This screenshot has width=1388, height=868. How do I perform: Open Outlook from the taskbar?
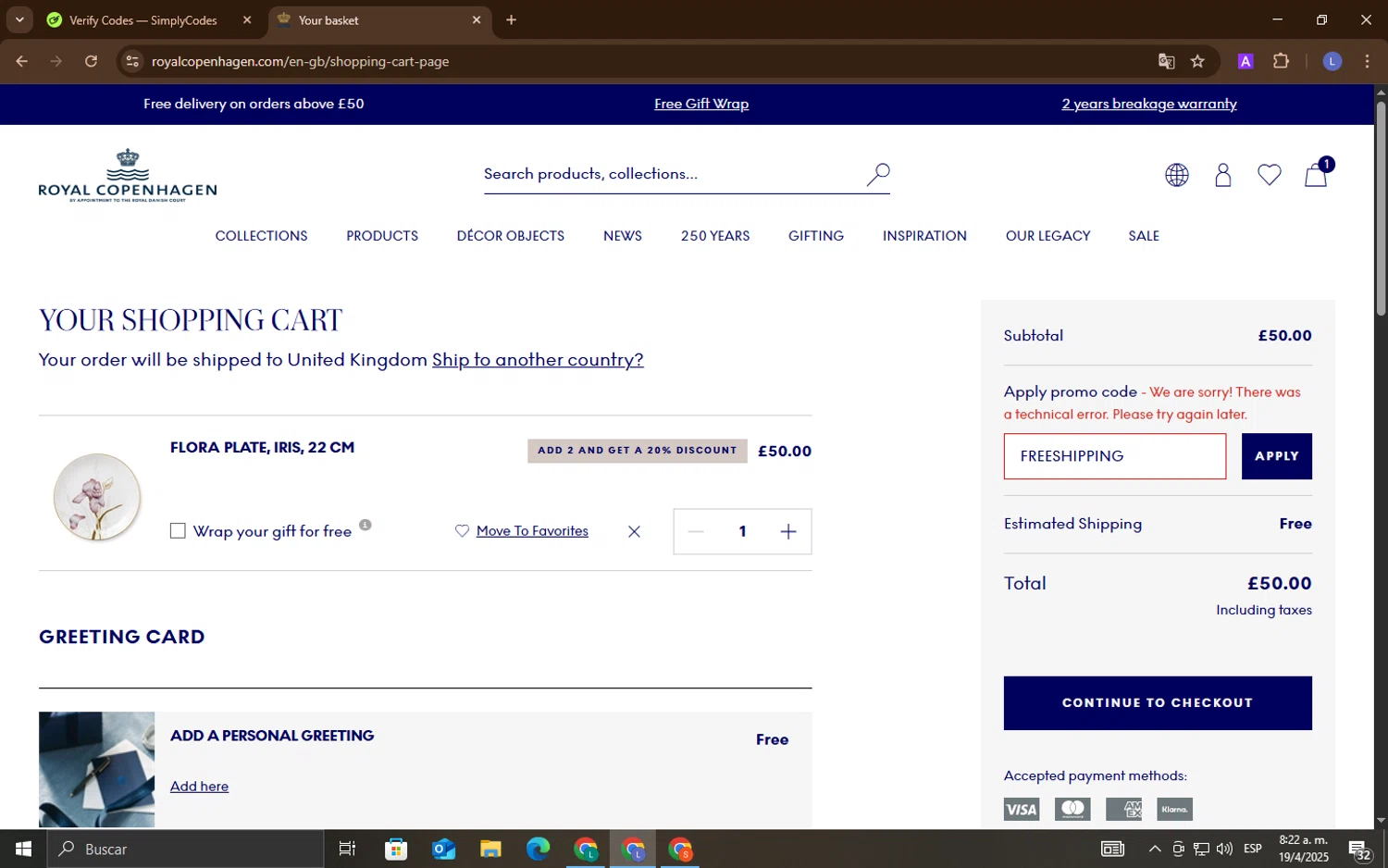pos(443,849)
